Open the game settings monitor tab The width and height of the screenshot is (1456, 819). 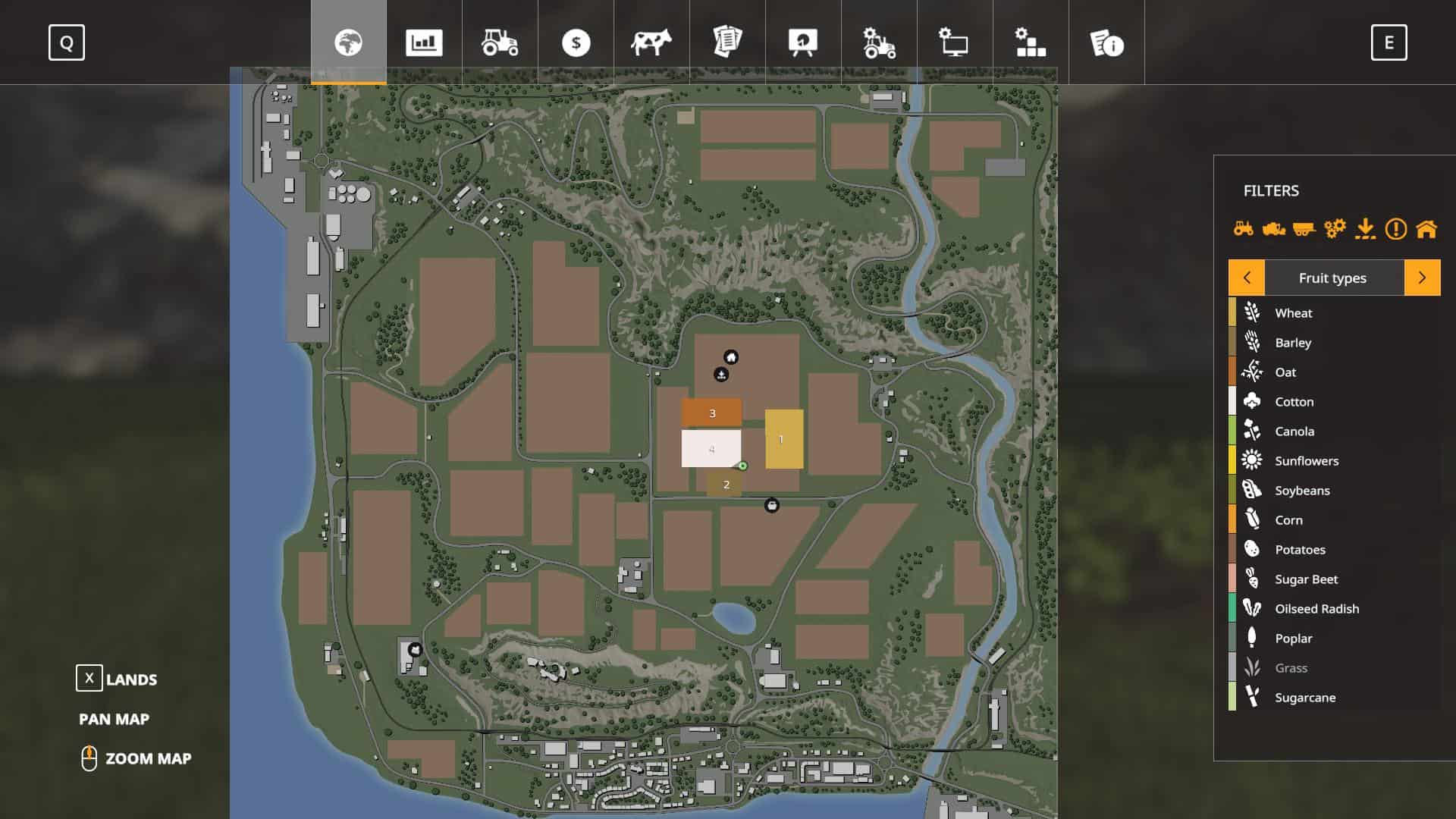point(955,42)
